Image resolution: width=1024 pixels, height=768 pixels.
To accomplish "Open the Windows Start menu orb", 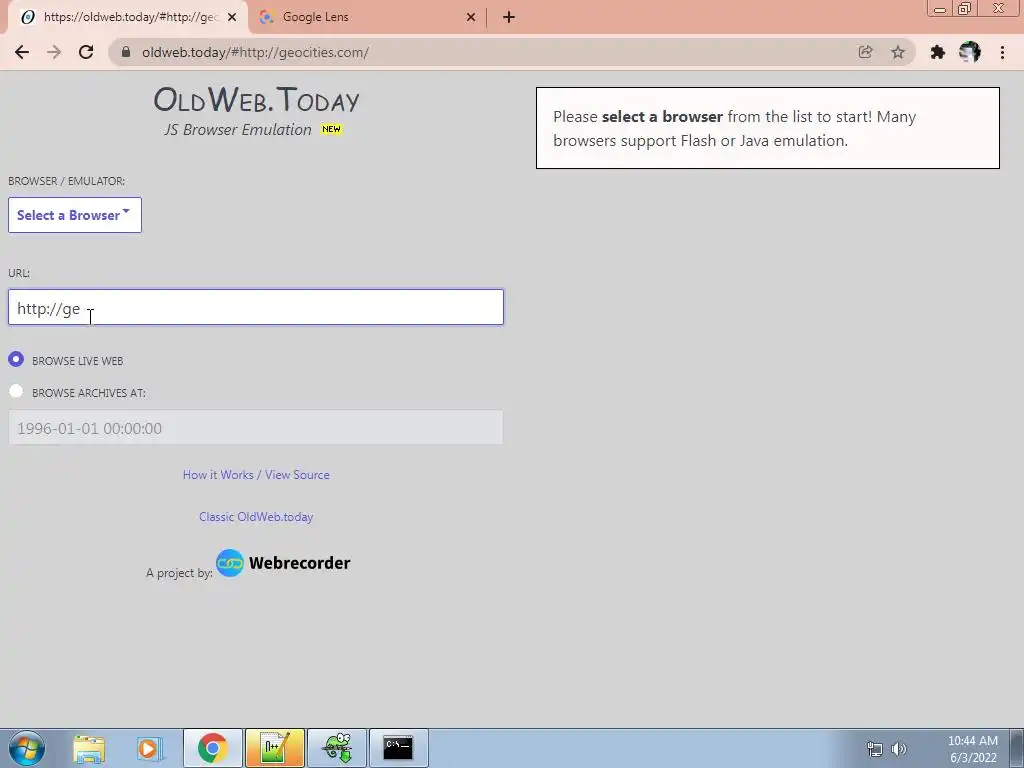I will coord(27,748).
